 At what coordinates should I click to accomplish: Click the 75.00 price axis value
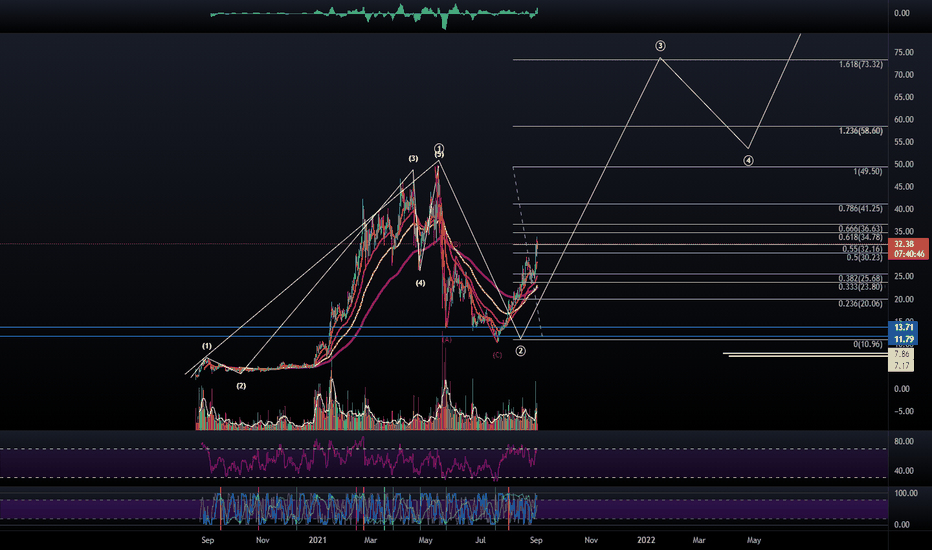[903, 52]
